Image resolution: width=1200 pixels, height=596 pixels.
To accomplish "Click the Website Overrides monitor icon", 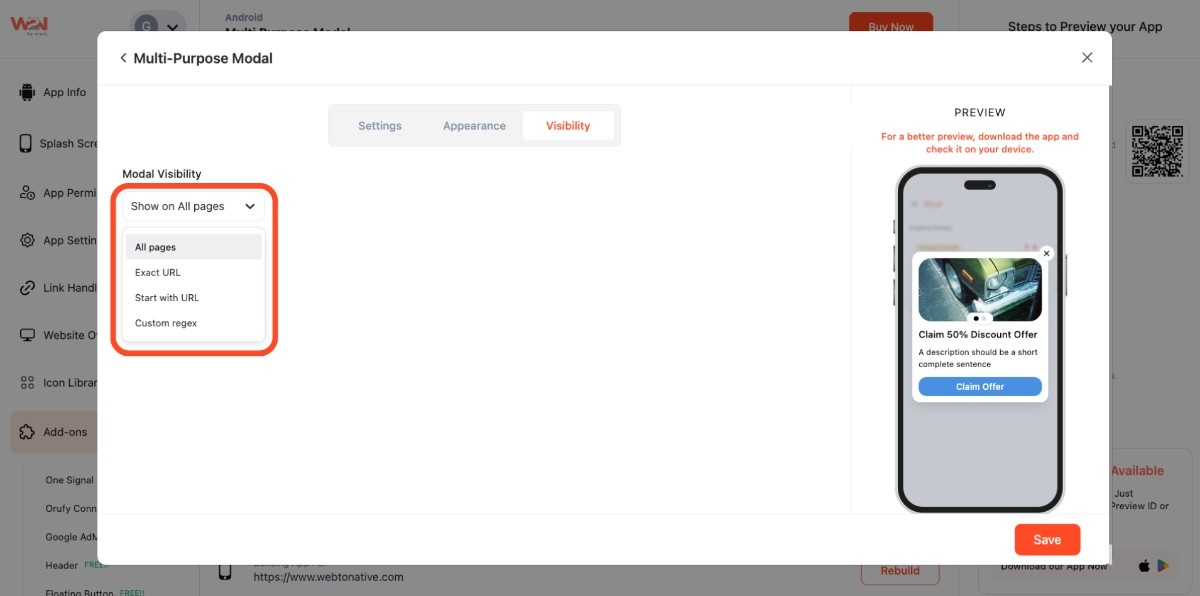I will pos(27,335).
